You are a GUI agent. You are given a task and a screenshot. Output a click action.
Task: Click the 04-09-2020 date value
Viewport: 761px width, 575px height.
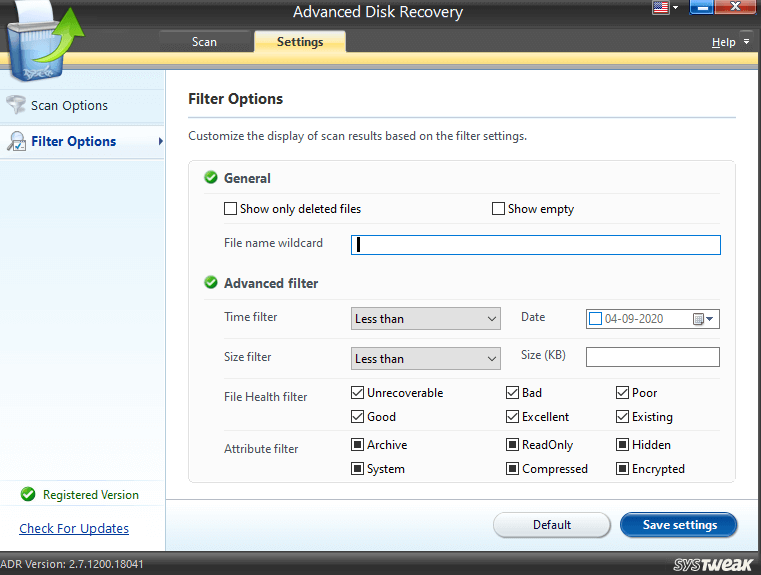[634, 319]
